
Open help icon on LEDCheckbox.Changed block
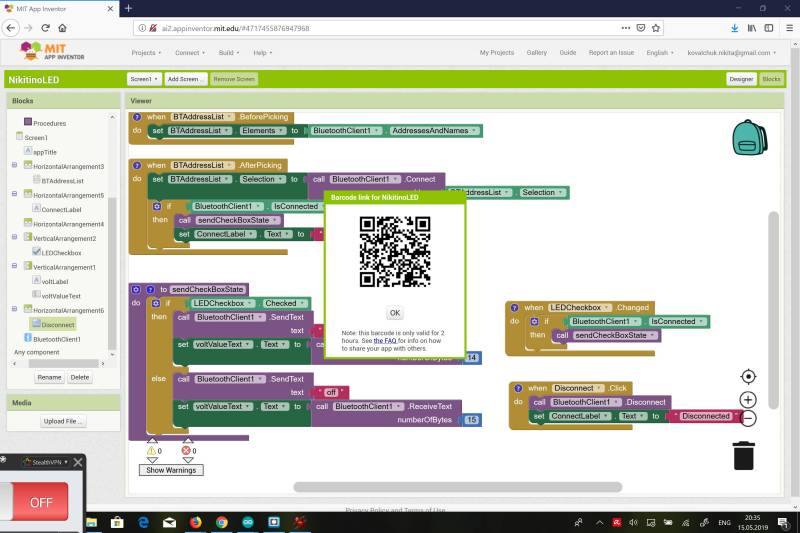click(x=514, y=308)
